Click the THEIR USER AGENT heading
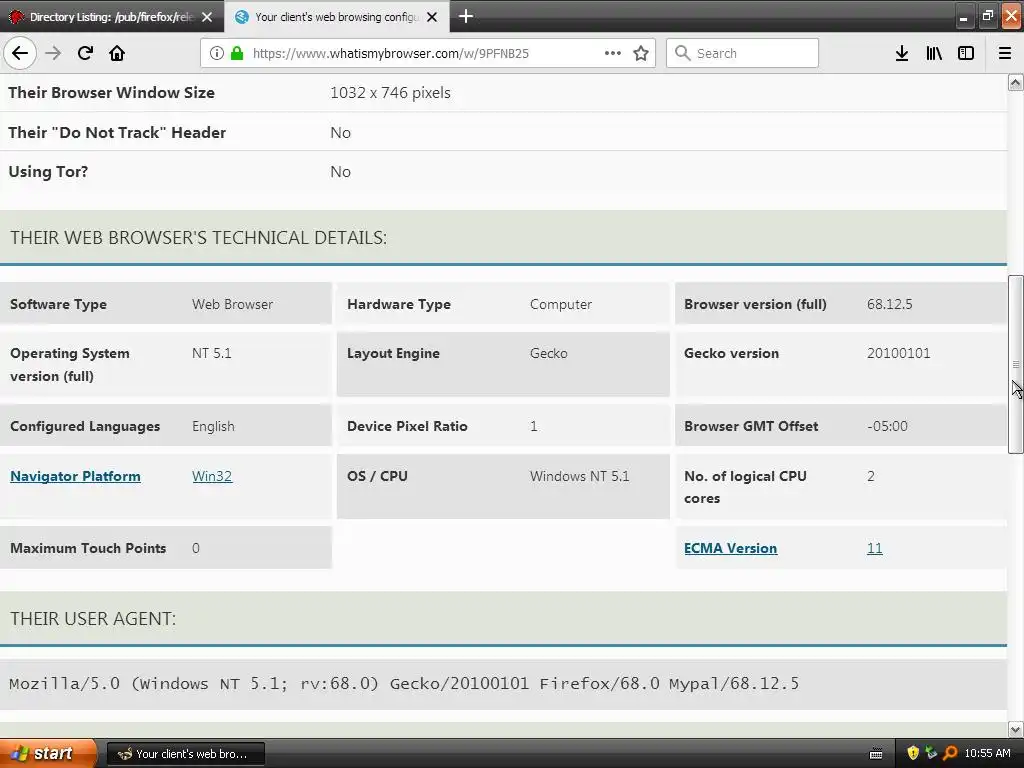Viewport: 1024px width, 768px height. pyautogui.click(x=93, y=618)
